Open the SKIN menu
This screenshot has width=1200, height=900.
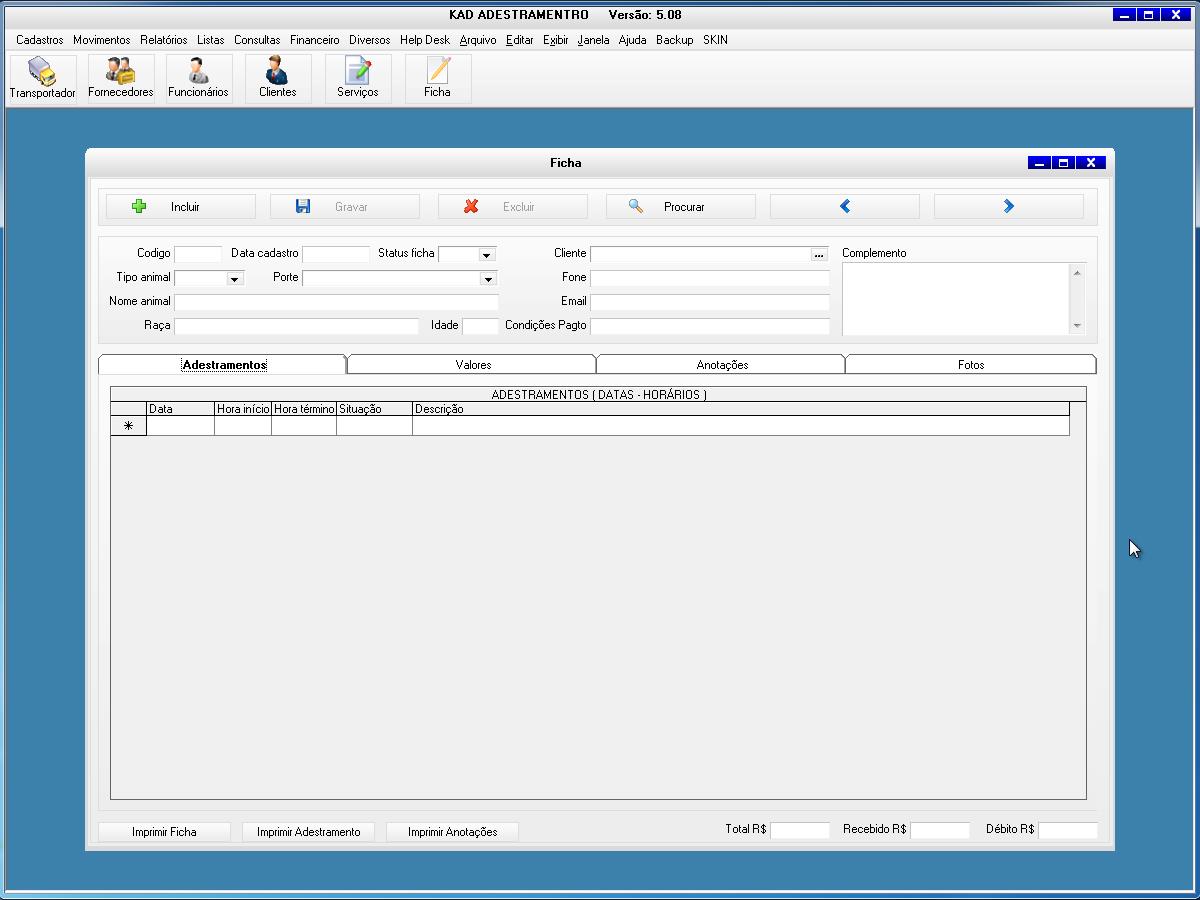click(x=715, y=40)
